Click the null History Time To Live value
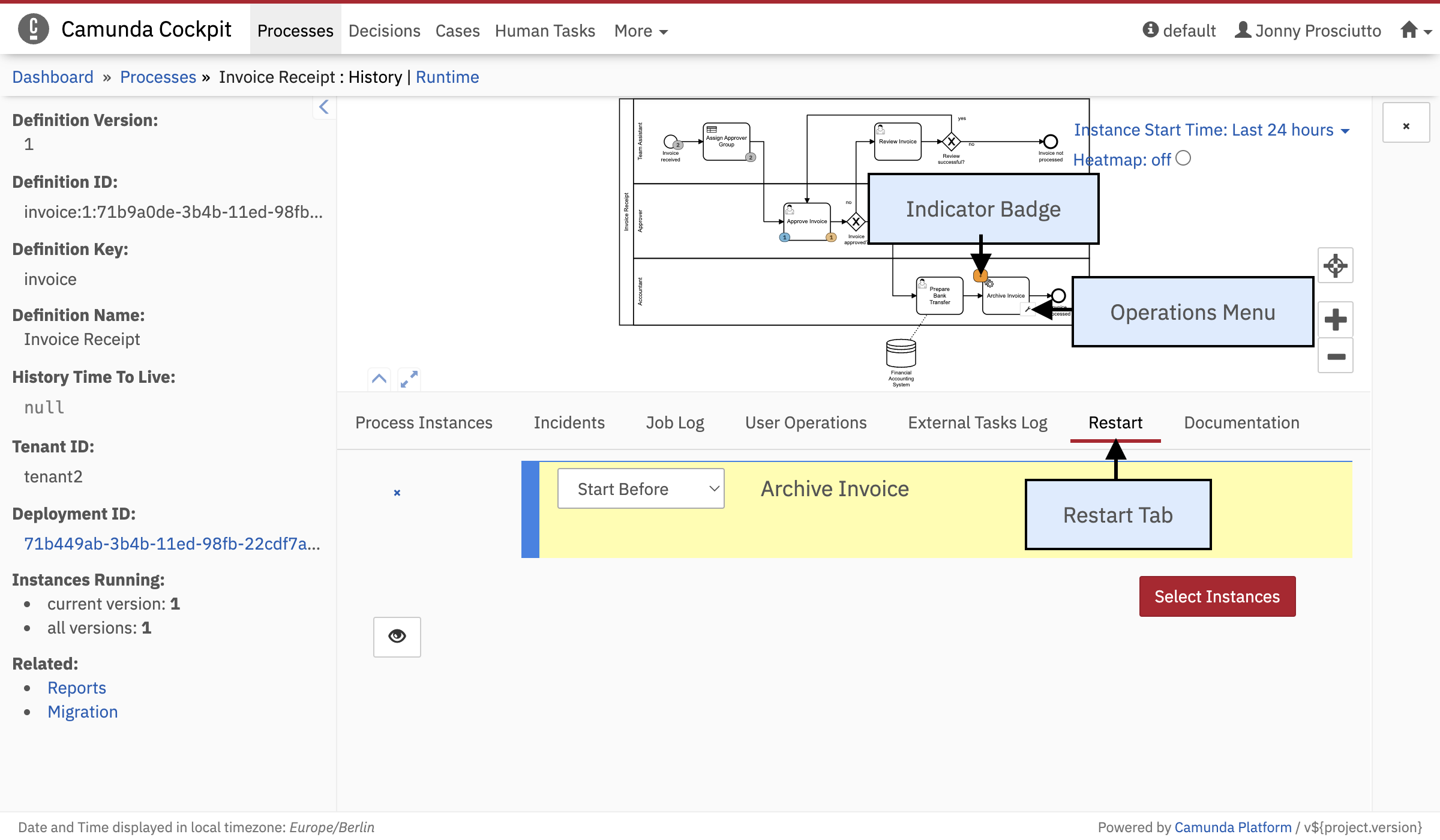The height and width of the screenshot is (840, 1440). click(x=44, y=407)
